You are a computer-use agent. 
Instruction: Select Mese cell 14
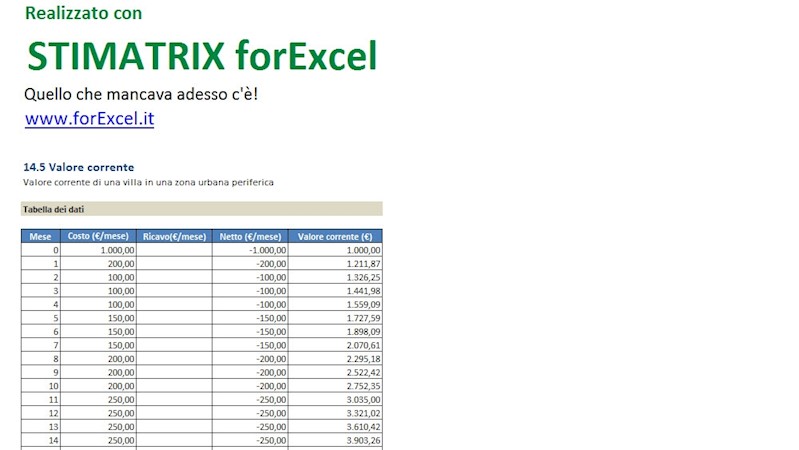point(41,440)
